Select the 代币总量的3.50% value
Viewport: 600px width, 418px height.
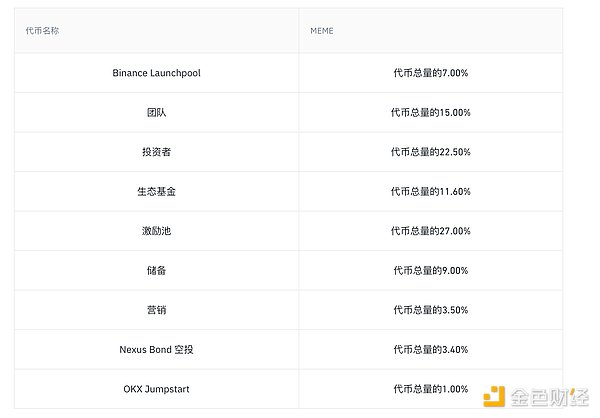click(x=430, y=310)
